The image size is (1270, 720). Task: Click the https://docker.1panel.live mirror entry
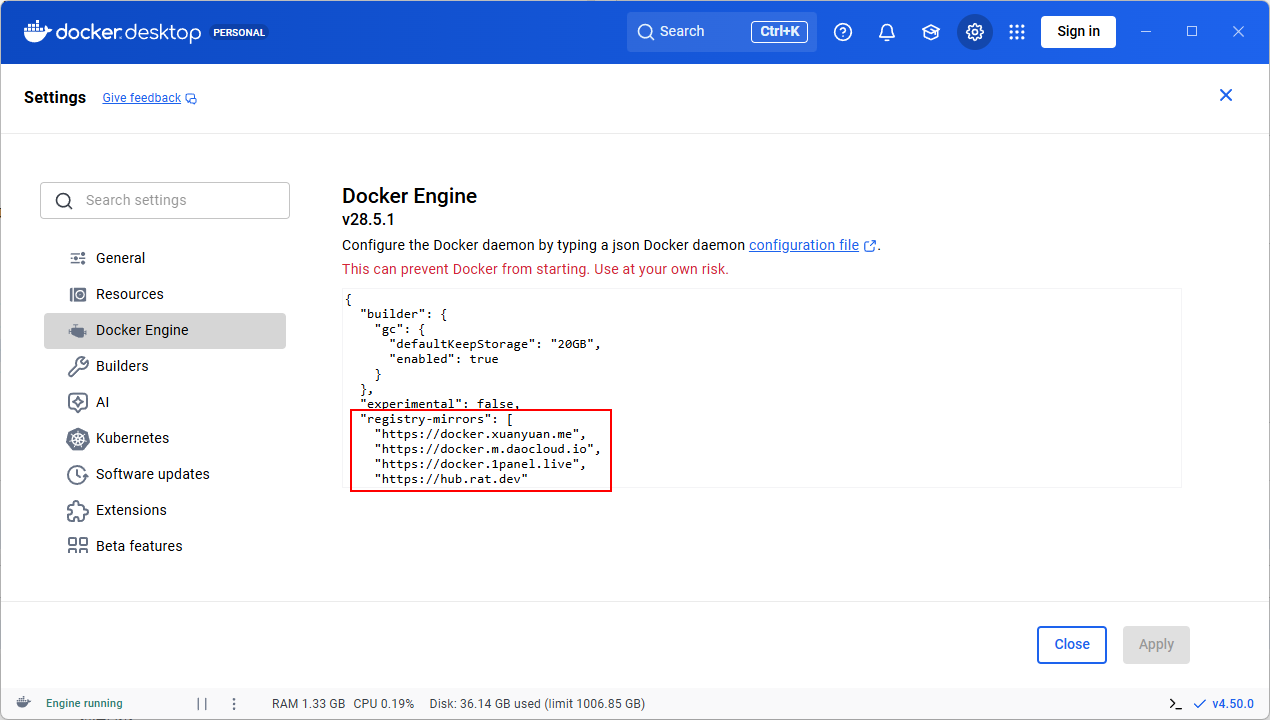click(x=480, y=464)
